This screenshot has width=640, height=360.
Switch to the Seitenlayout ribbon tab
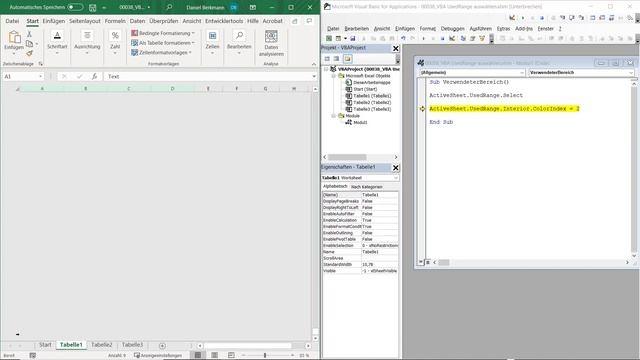[x=84, y=21]
